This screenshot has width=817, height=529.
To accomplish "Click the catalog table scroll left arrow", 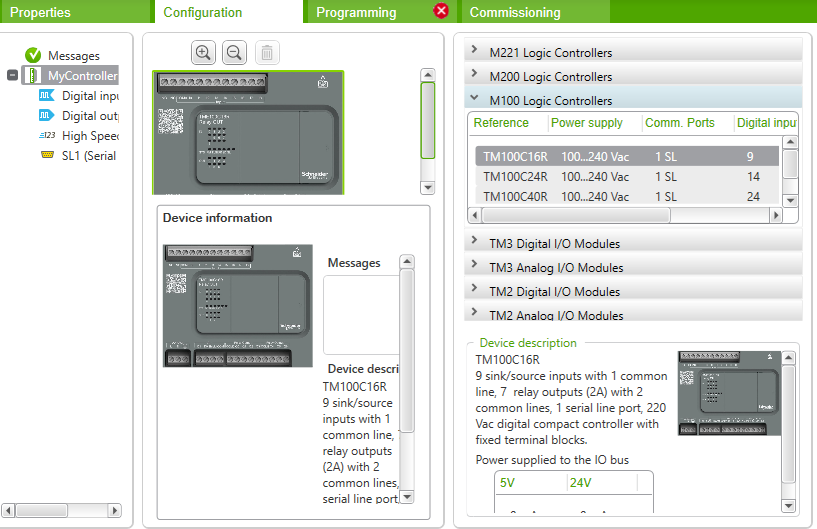I will point(475,215).
